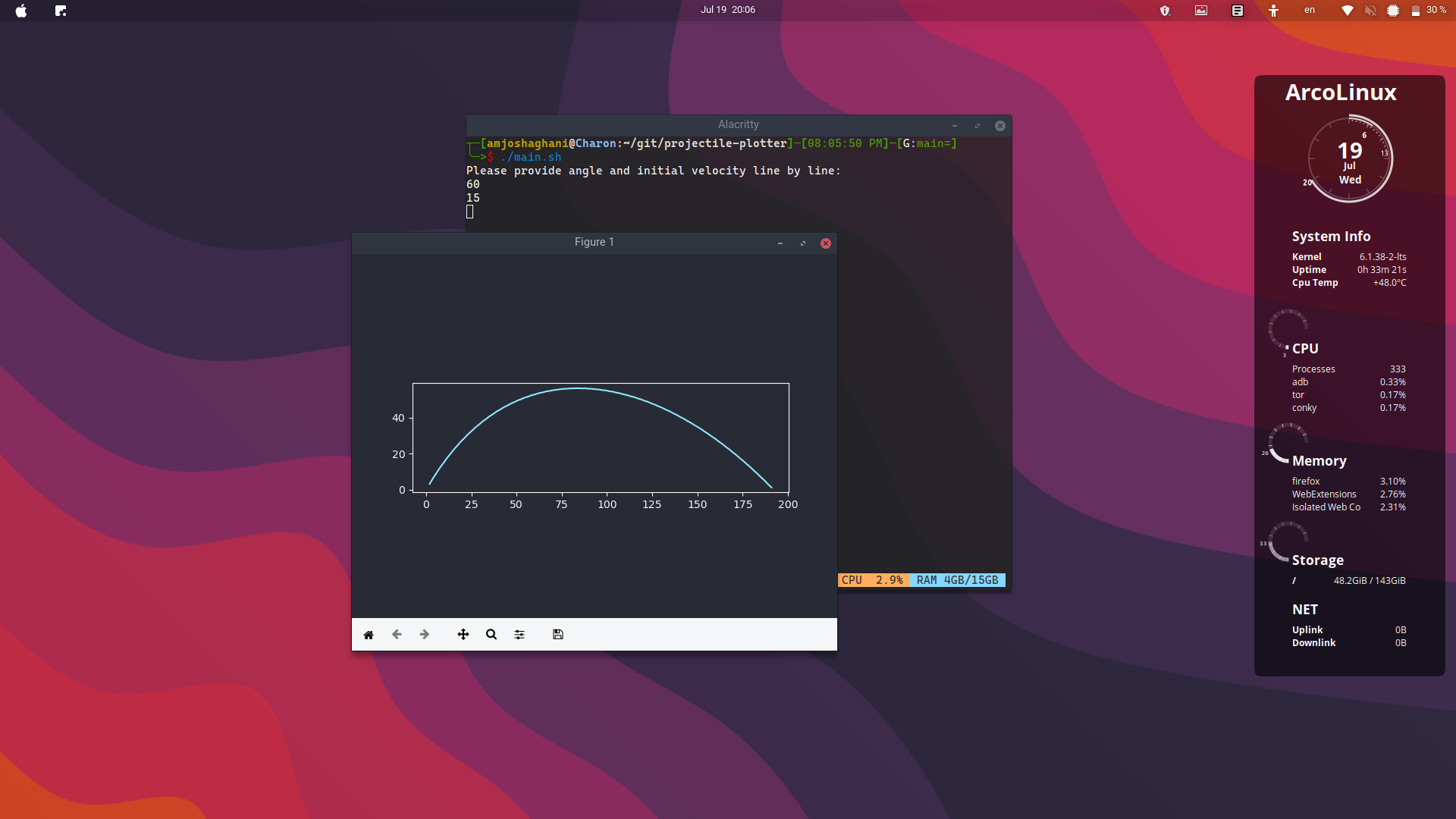Click the './main.sh' command text
This screenshot has width=1456, height=819.
click(x=531, y=157)
